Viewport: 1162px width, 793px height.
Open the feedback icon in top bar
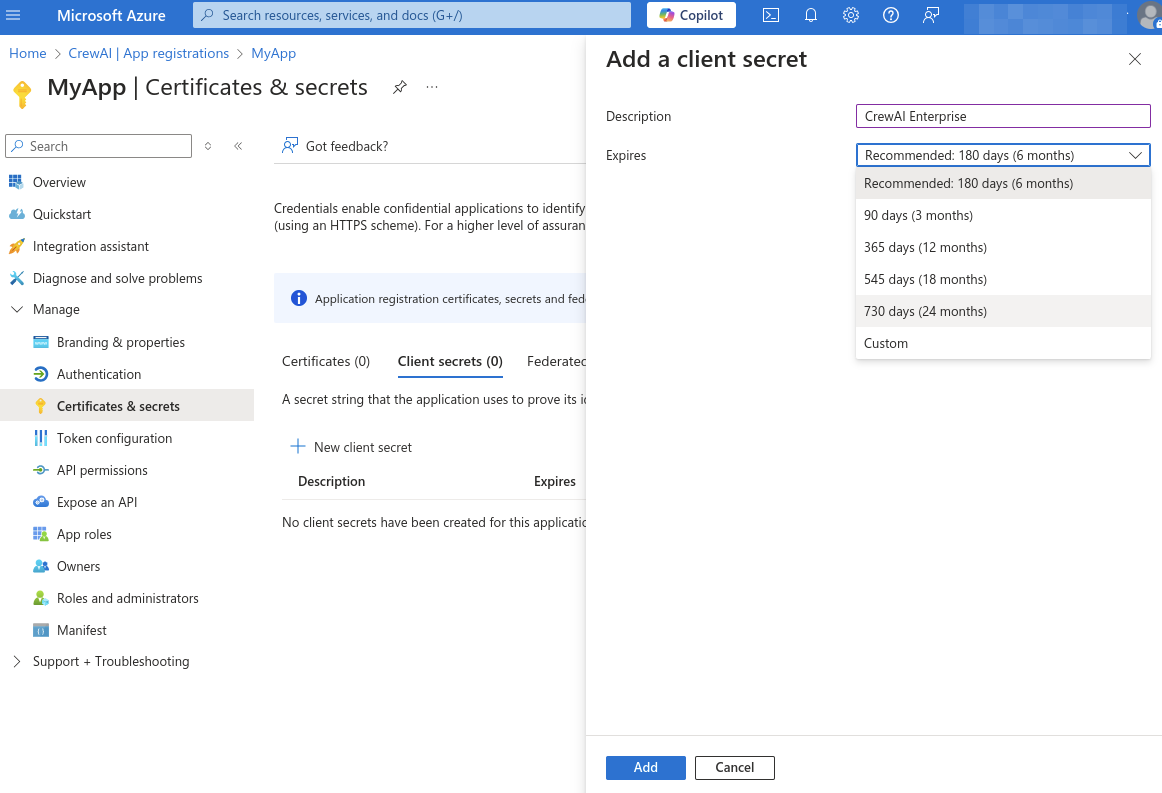930,15
